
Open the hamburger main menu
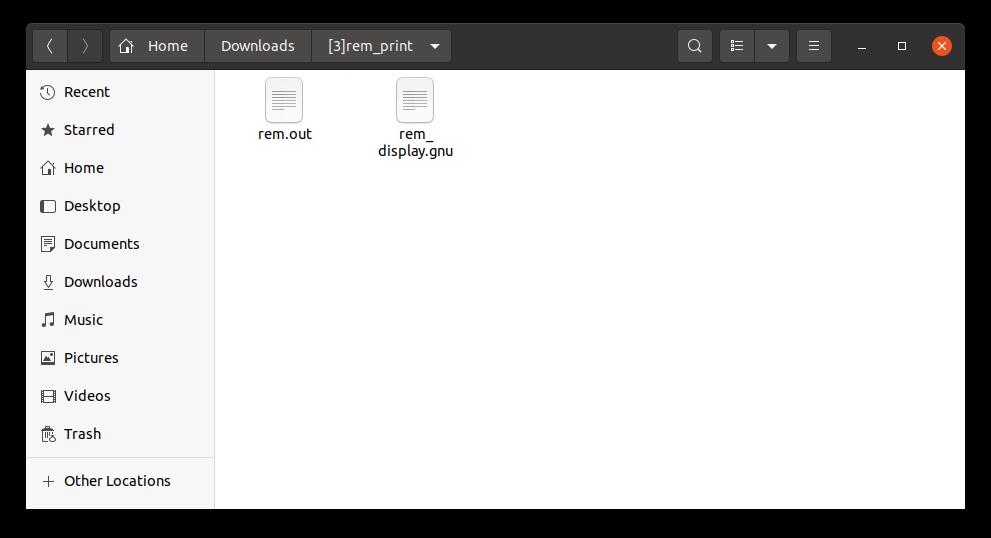[x=814, y=46]
